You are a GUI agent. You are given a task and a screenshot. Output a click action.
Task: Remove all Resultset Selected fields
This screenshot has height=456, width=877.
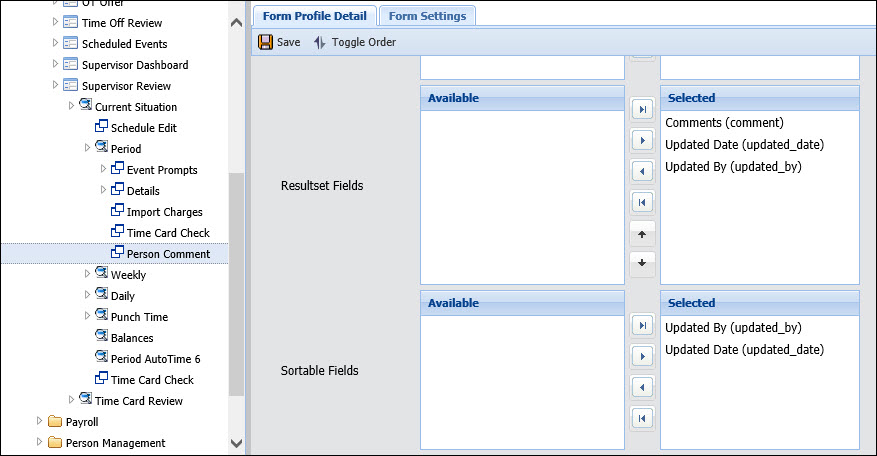[643, 203]
